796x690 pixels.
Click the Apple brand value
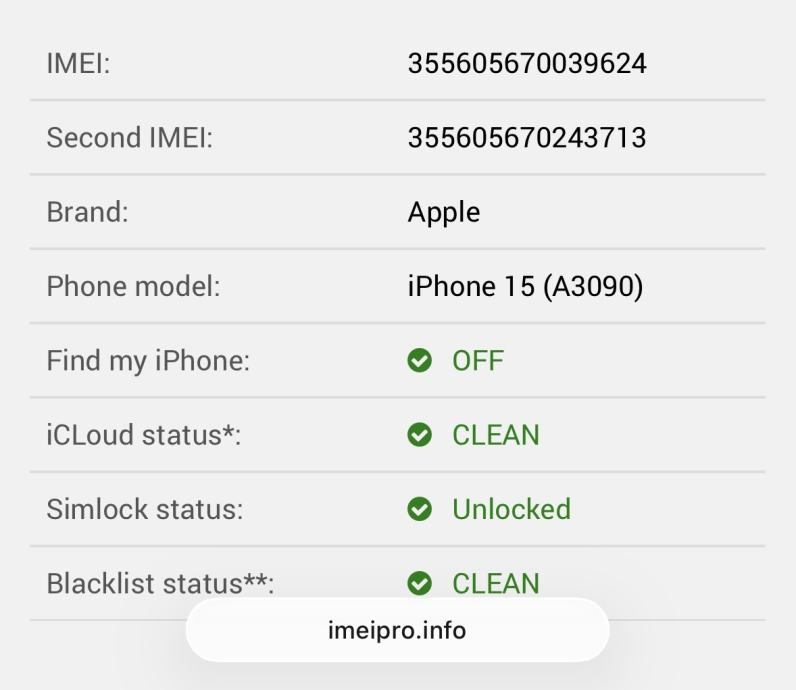pyautogui.click(x=444, y=212)
